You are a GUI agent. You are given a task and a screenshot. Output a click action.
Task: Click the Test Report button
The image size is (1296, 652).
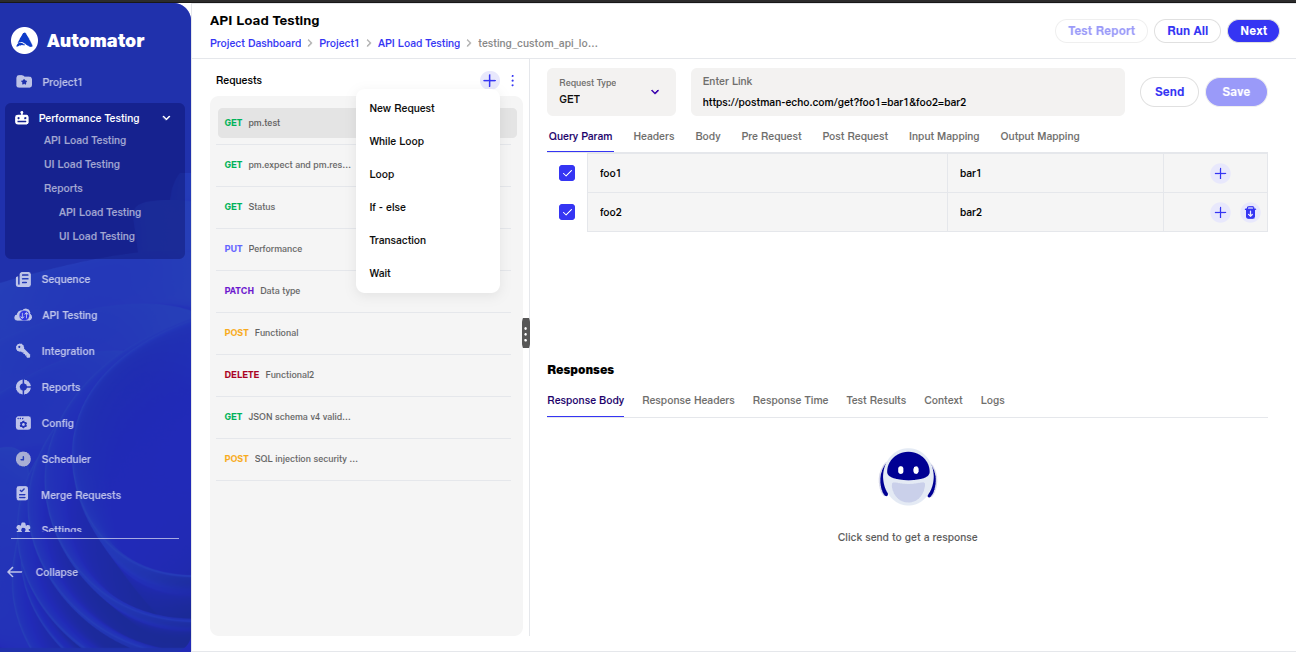tap(1101, 31)
